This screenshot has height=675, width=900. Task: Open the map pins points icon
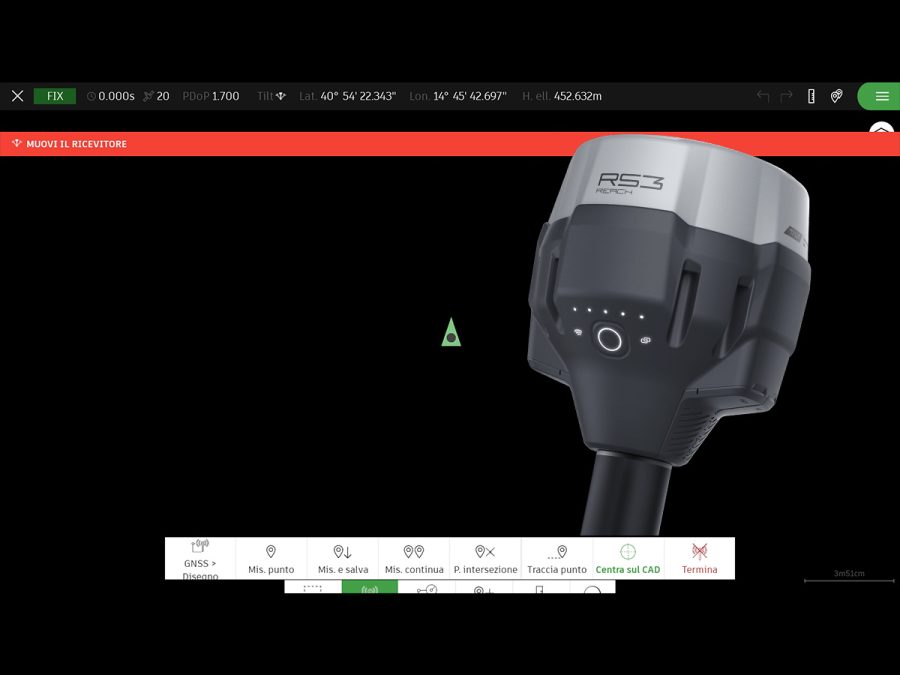pyautogui.click(x=837, y=96)
